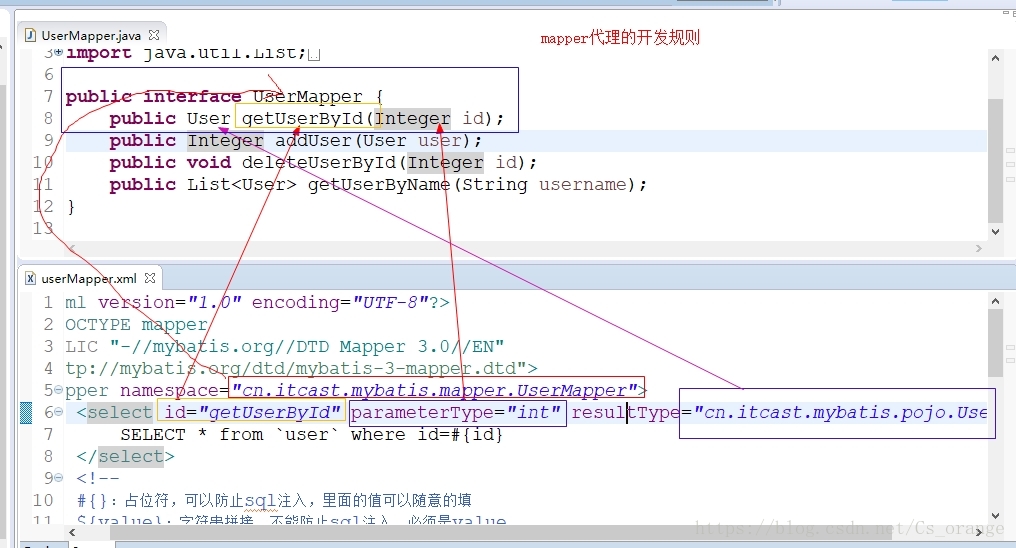Click Java editor vertical scrollbar up arrow
The width and height of the screenshot is (1016, 548).
point(995,58)
